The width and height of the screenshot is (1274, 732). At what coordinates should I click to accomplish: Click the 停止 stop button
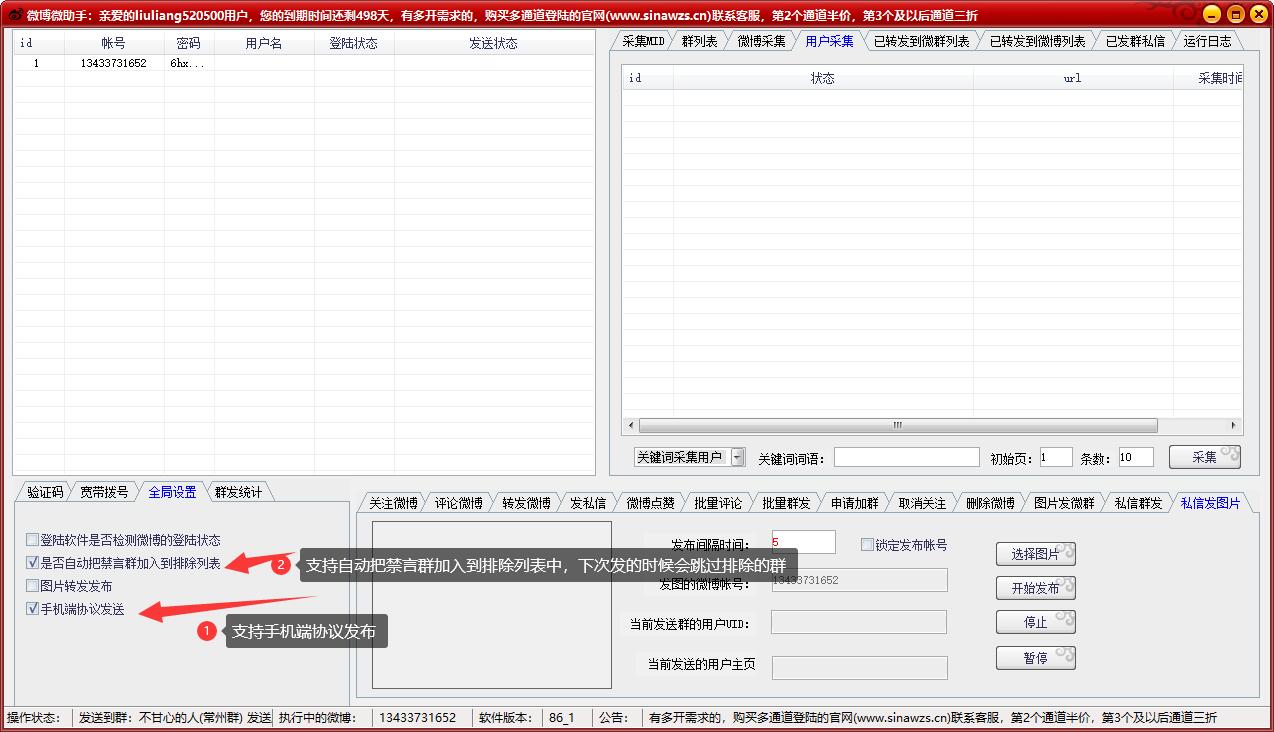tap(1036, 622)
